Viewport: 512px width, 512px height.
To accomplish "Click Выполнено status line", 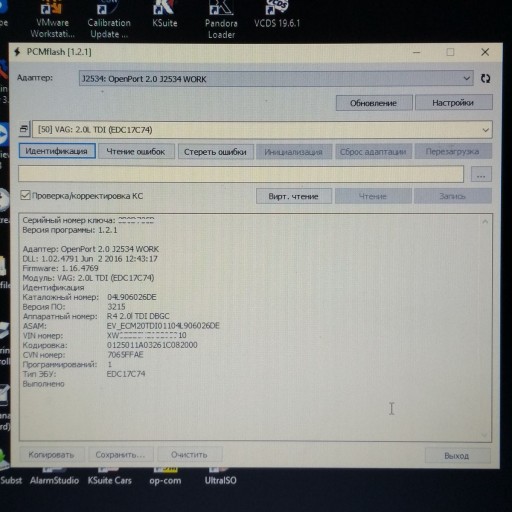I will tap(44, 384).
